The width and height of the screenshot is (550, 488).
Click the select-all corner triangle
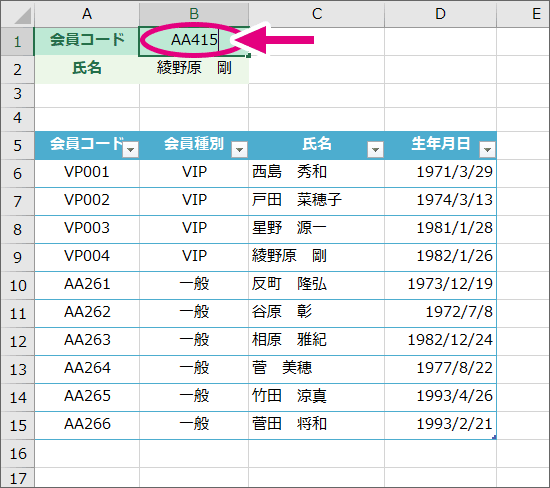(x=22, y=16)
